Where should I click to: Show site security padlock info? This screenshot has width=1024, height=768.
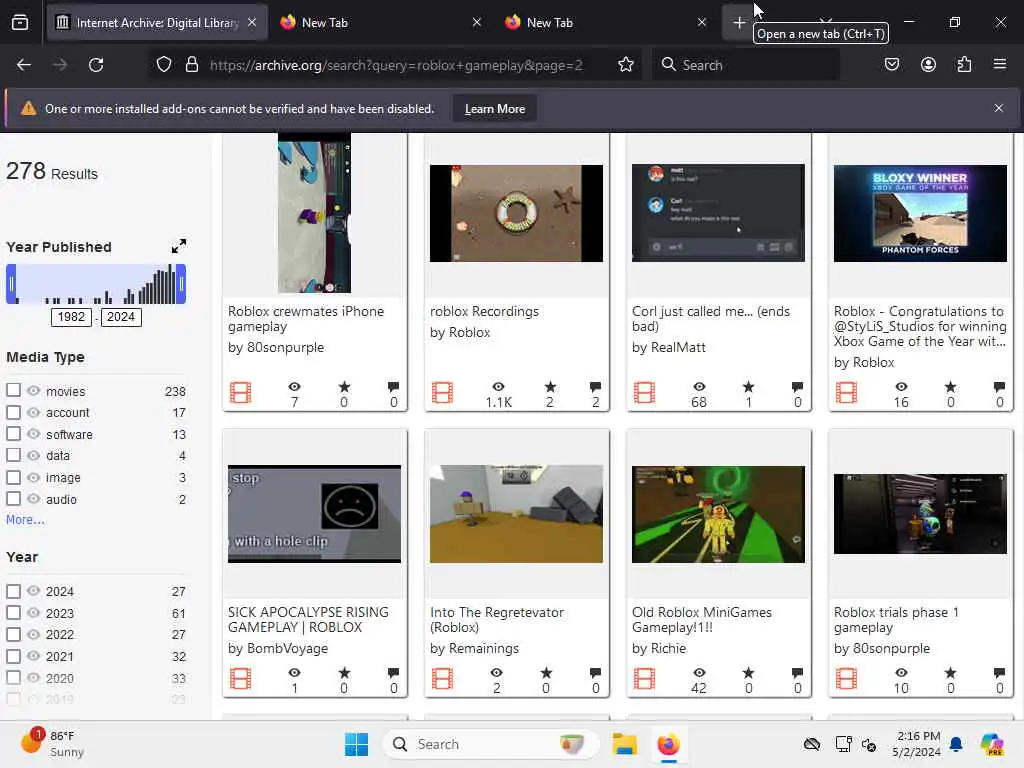click(x=191, y=65)
